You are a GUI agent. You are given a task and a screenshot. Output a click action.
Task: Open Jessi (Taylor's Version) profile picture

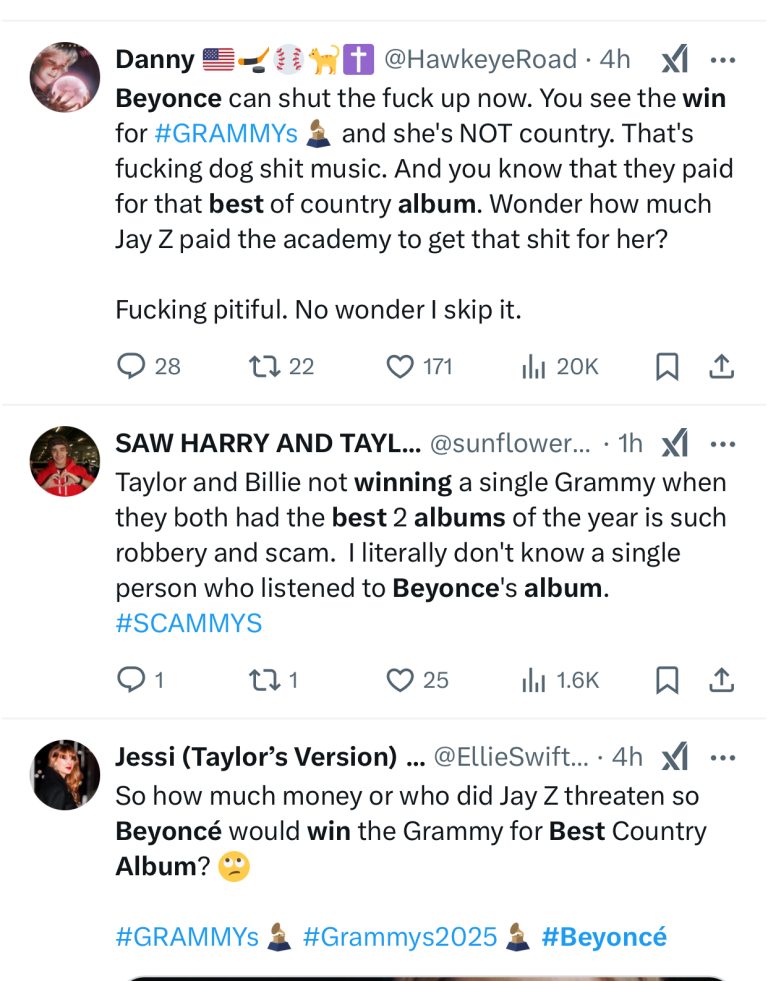click(x=66, y=774)
